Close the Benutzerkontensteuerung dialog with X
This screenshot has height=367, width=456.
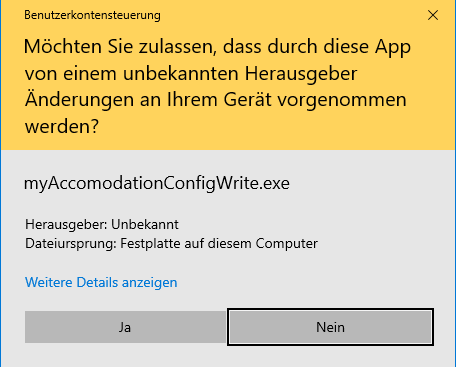pyautogui.click(x=433, y=15)
